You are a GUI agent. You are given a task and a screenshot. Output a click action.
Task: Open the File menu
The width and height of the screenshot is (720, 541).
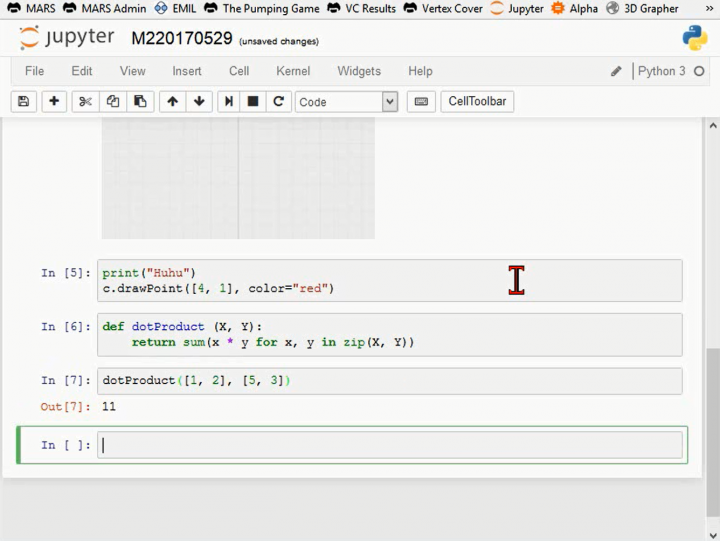(x=34, y=71)
